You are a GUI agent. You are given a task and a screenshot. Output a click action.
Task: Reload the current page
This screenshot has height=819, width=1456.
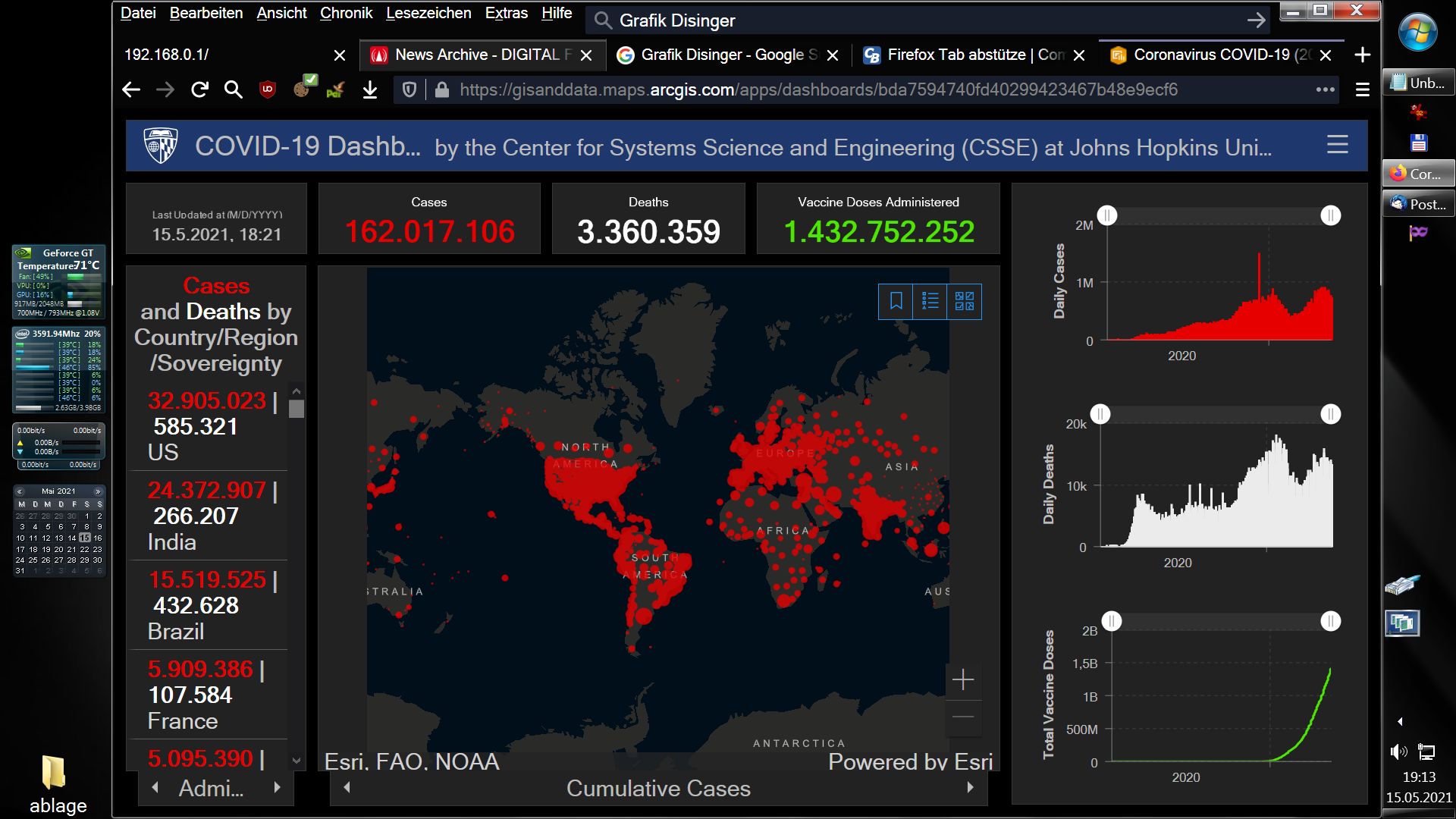coord(199,90)
